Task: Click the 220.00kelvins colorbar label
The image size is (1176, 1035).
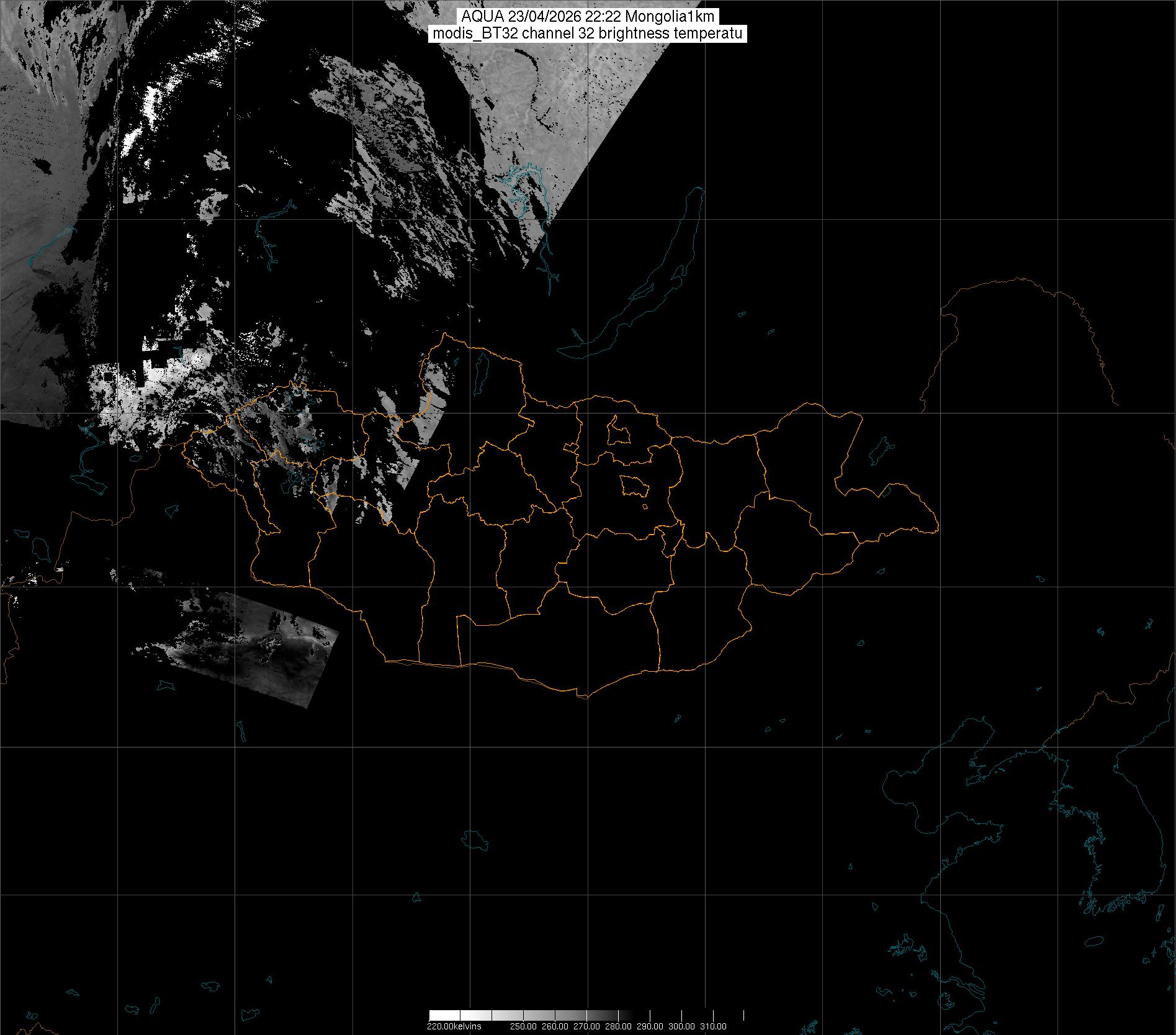Action: (x=454, y=1026)
